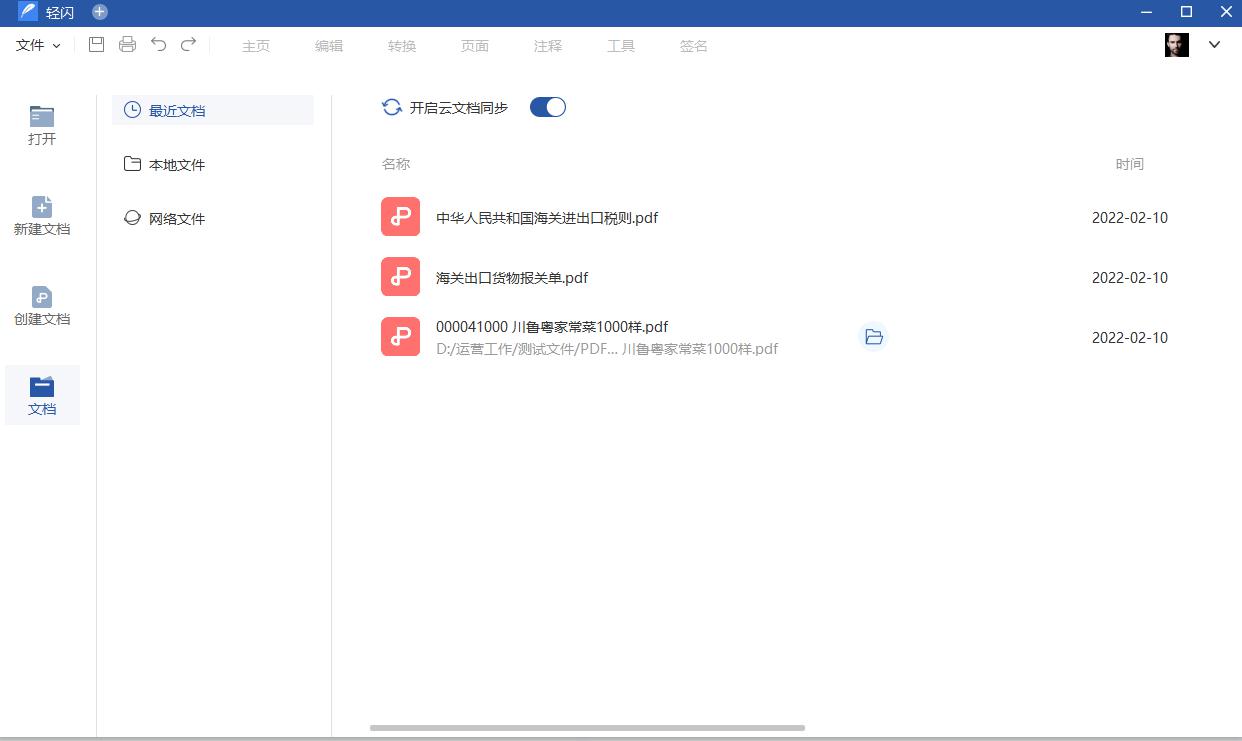Expand the 文件 dropdown menu
This screenshot has height=741, width=1242.
point(38,45)
